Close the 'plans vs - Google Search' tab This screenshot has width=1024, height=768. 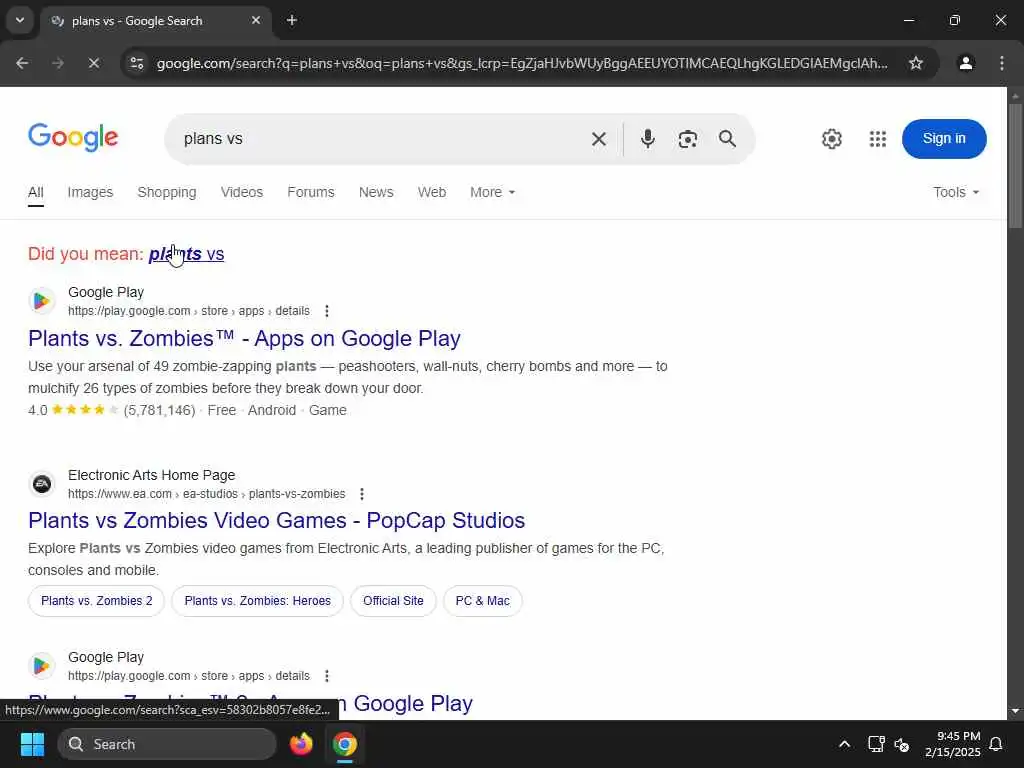tap(255, 20)
